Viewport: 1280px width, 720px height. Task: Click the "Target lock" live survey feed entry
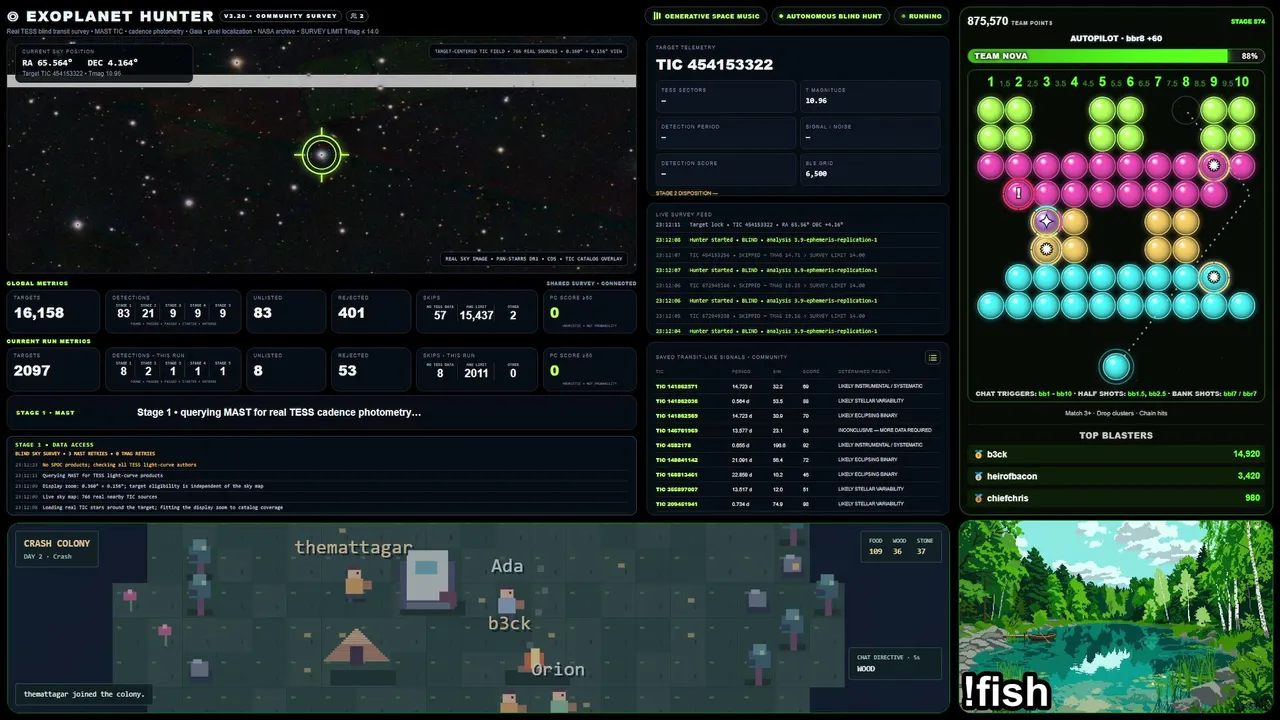click(x=798, y=225)
